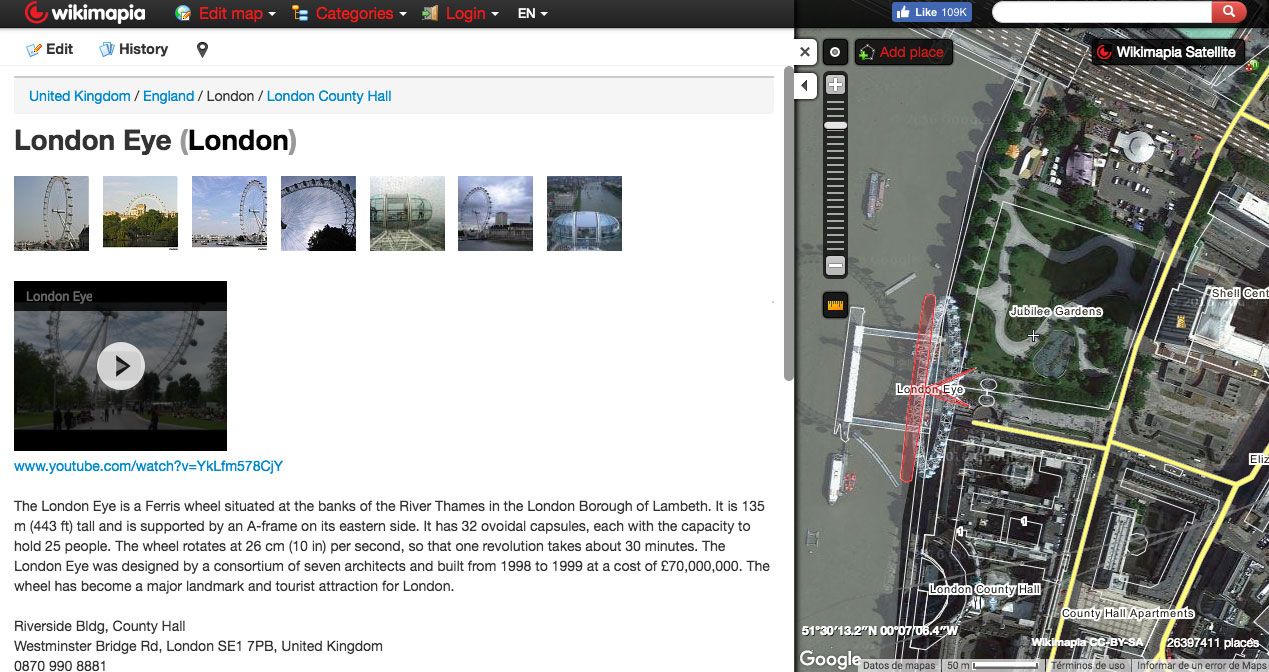Click the red search magnifier button
This screenshot has width=1269, height=672.
click(x=1227, y=12)
